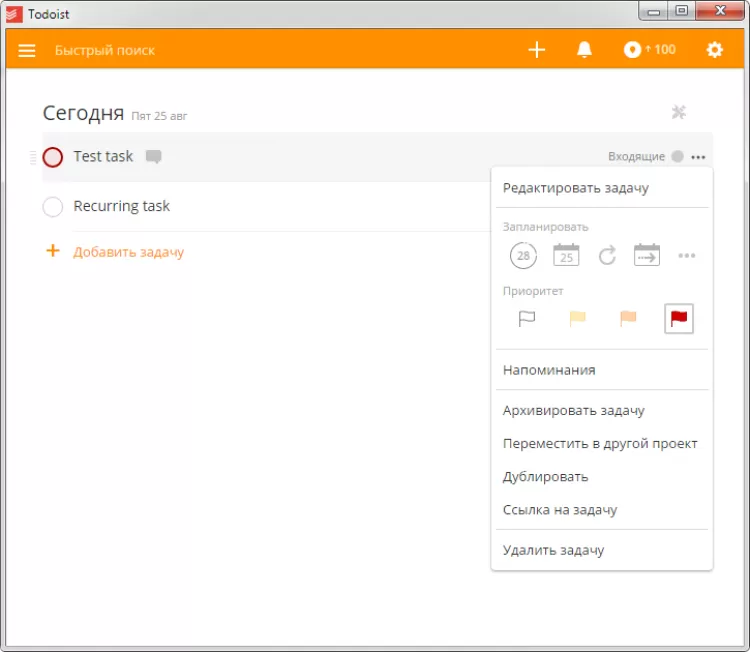Viewport: 750px width, 652px height.
Task: Click the Todoist app icon in title bar
Action: pyautogui.click(x=14, y=14)
